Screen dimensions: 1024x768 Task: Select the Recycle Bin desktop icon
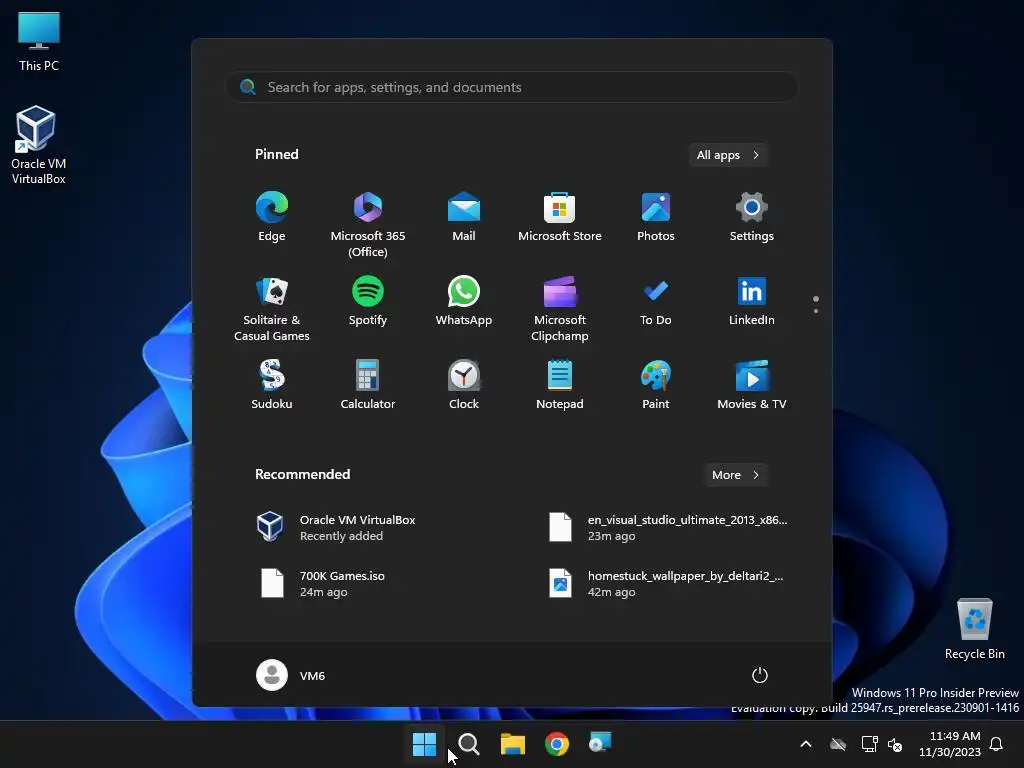(974, 629)
